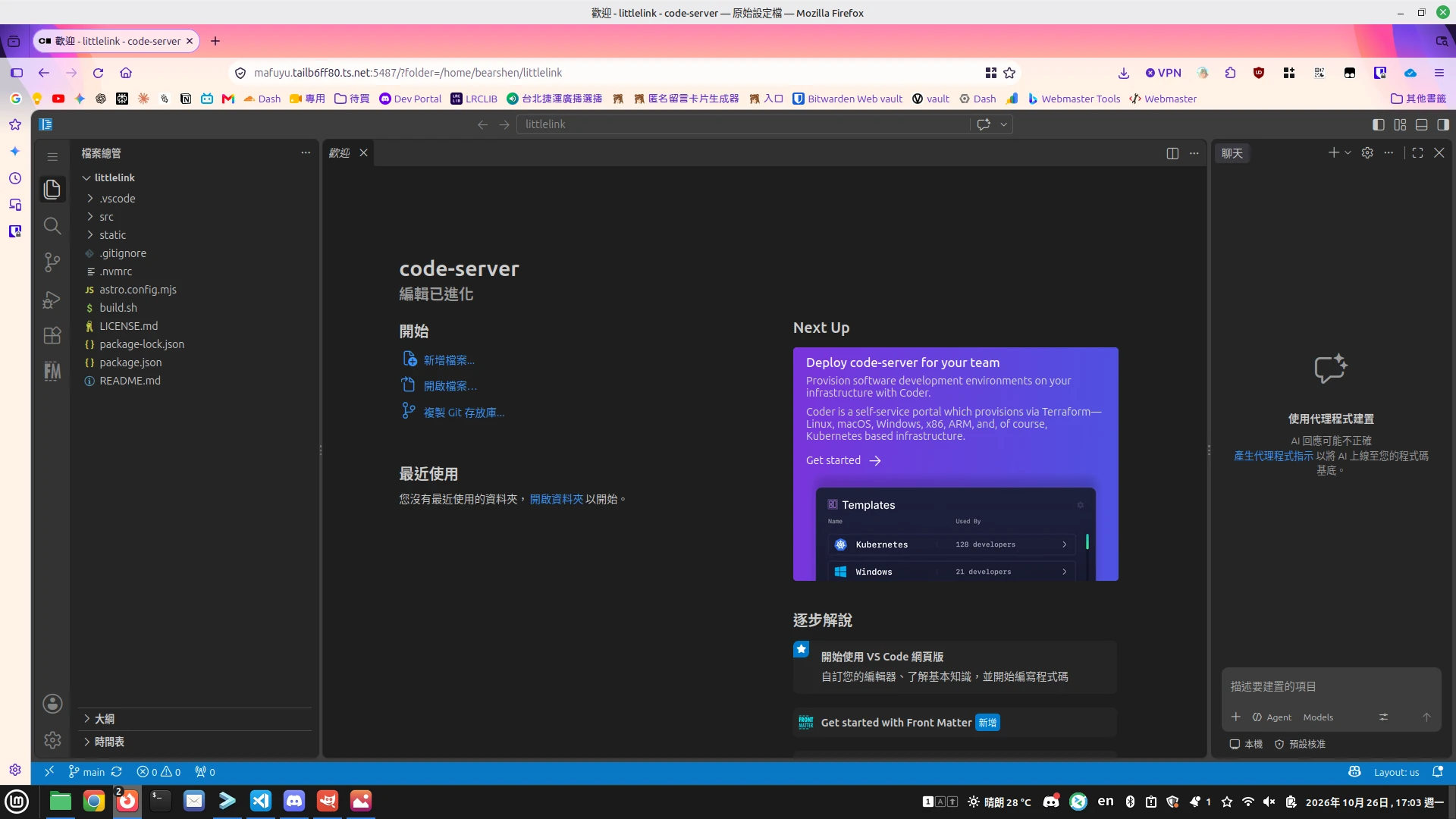Open the Extensions view
Screen dimensions: 1456x819
pyautogui.click(x=52, y=335)
